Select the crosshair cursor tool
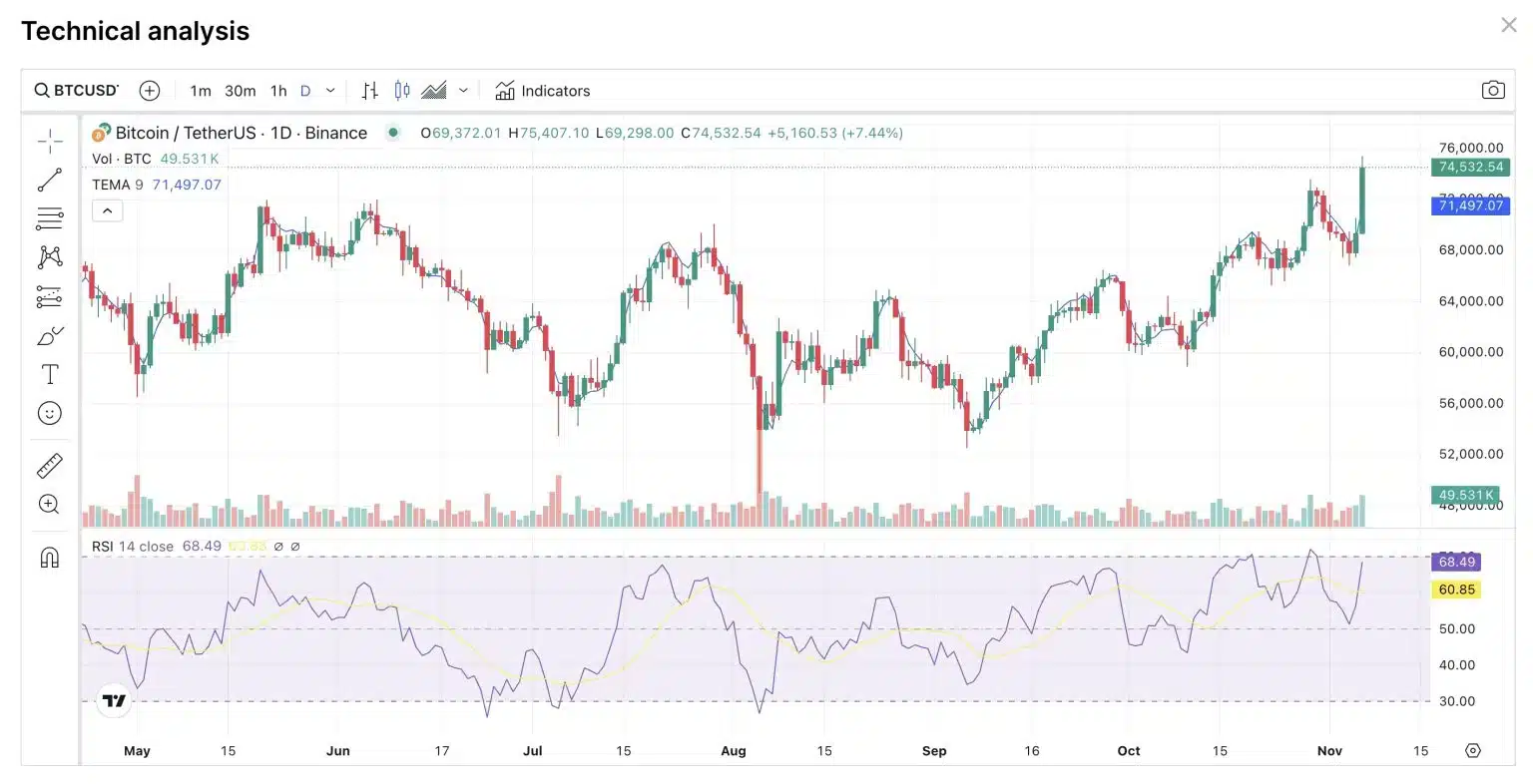This screenshot has height=784, width=1533. (x=50, y=142)
